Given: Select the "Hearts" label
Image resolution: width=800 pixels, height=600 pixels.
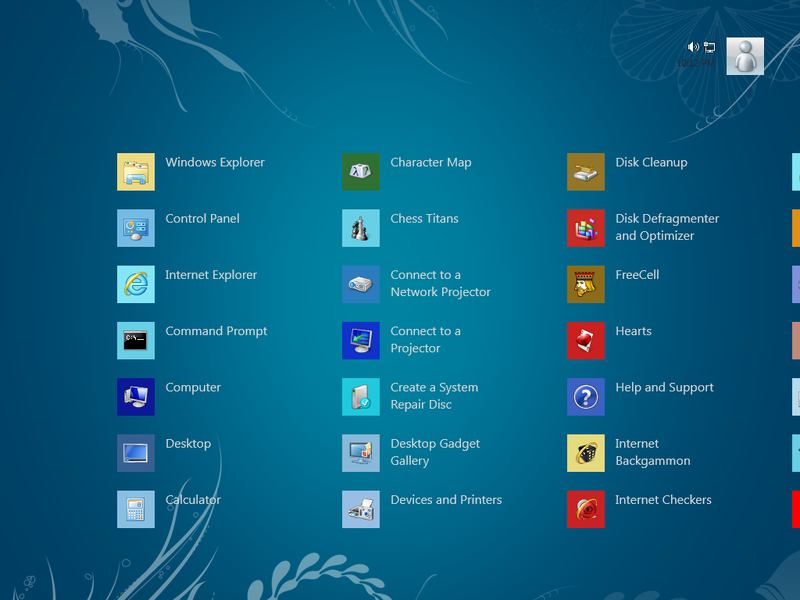Looking at the screenshot, I should [633, 331].
